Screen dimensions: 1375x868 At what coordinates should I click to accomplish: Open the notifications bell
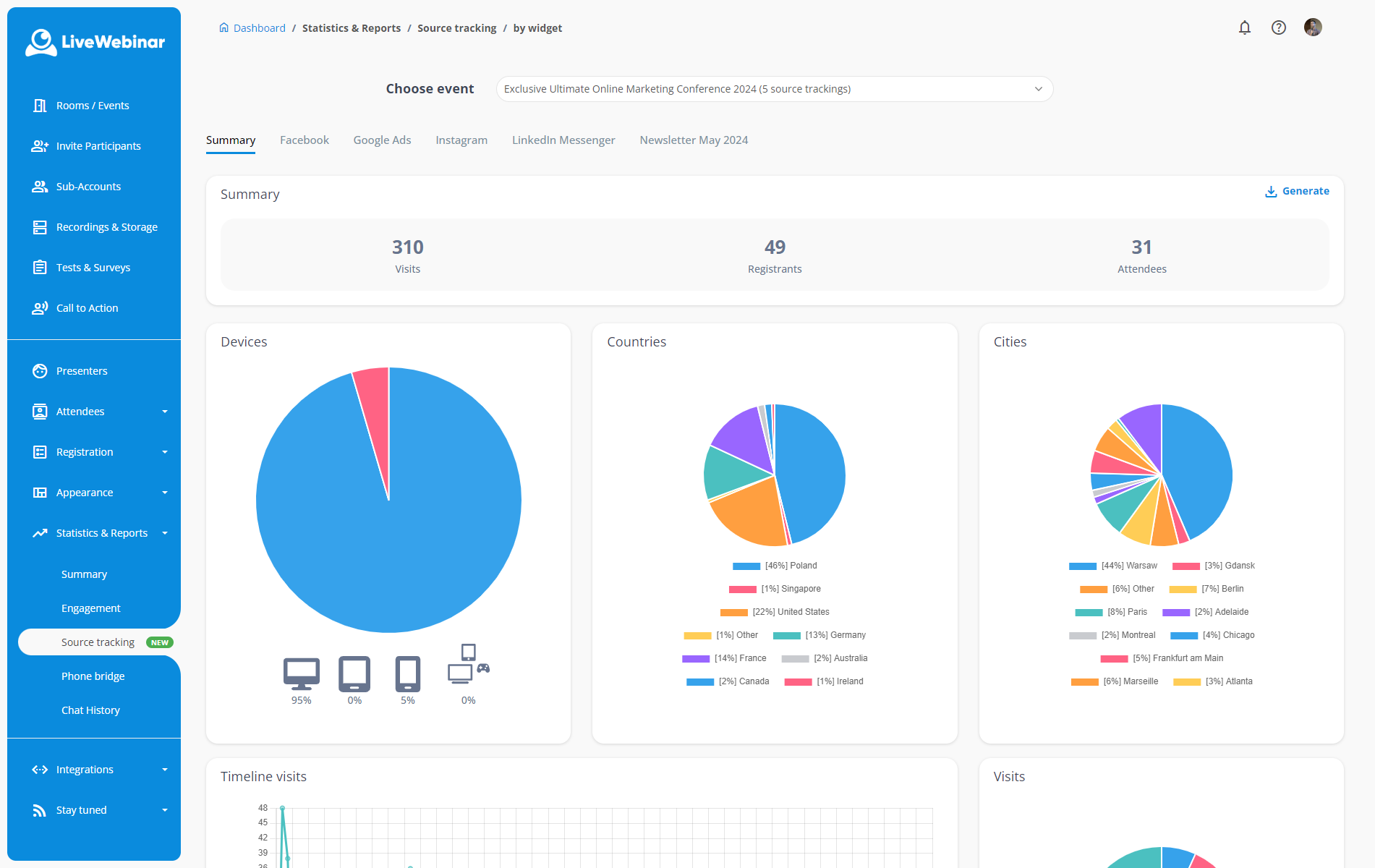pos(1244,27)
